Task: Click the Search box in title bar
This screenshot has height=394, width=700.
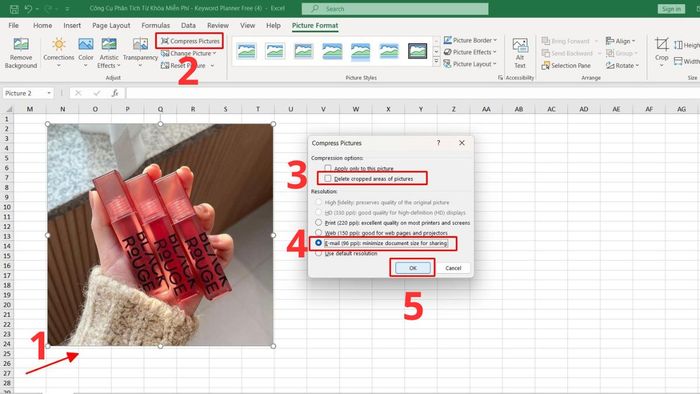Action: pos(395,8)
